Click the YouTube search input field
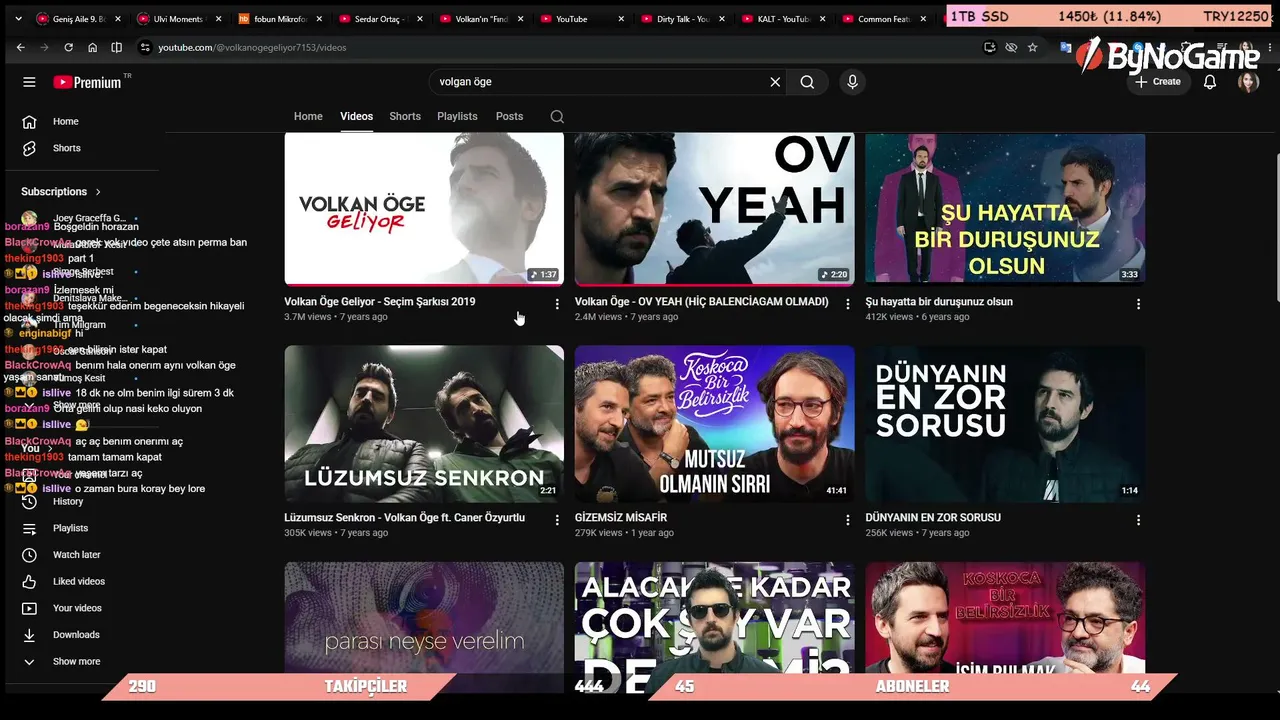 coord(600,82)
